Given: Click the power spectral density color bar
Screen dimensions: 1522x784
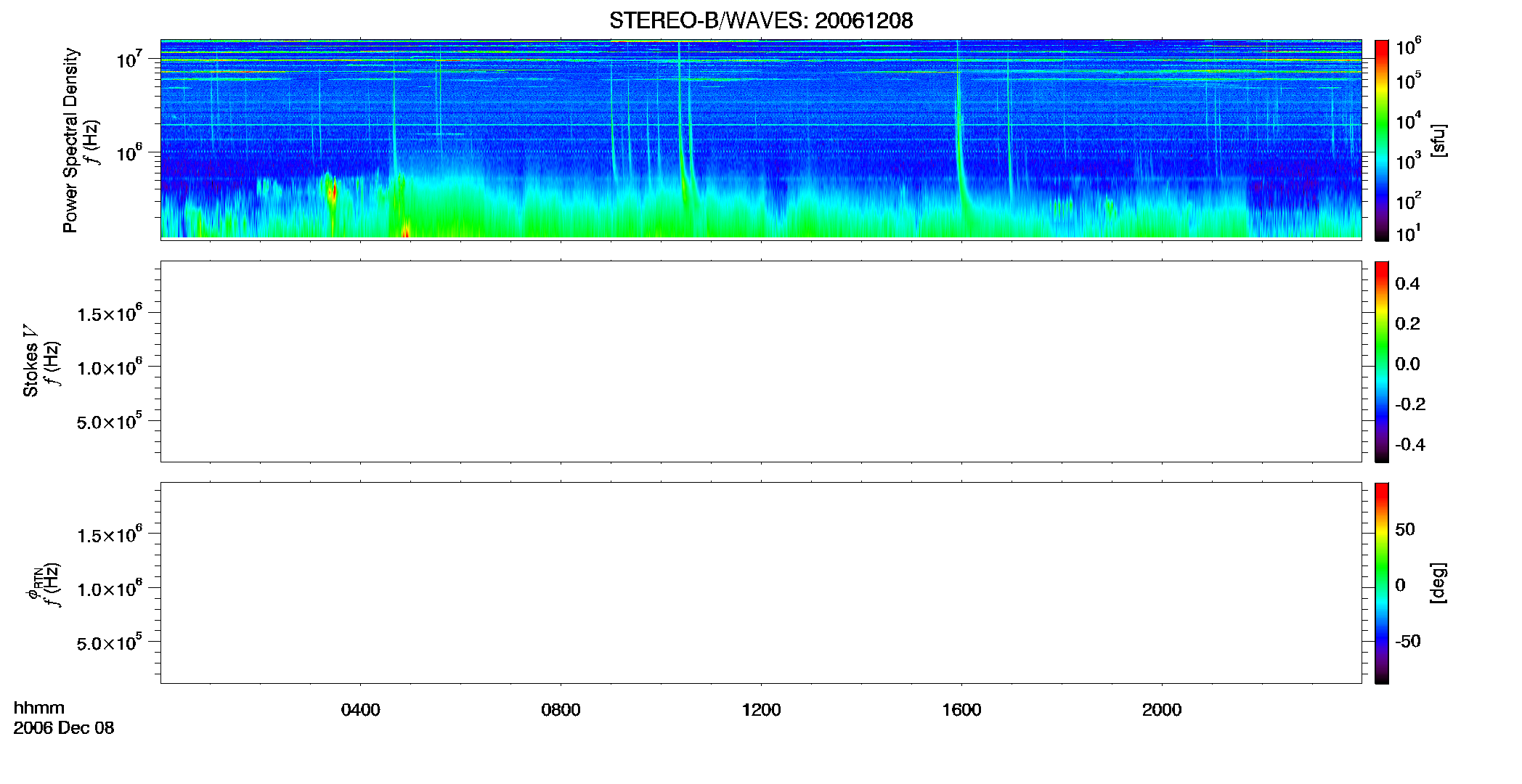Looking at the screenshot, I should (x=1382, y=139).
